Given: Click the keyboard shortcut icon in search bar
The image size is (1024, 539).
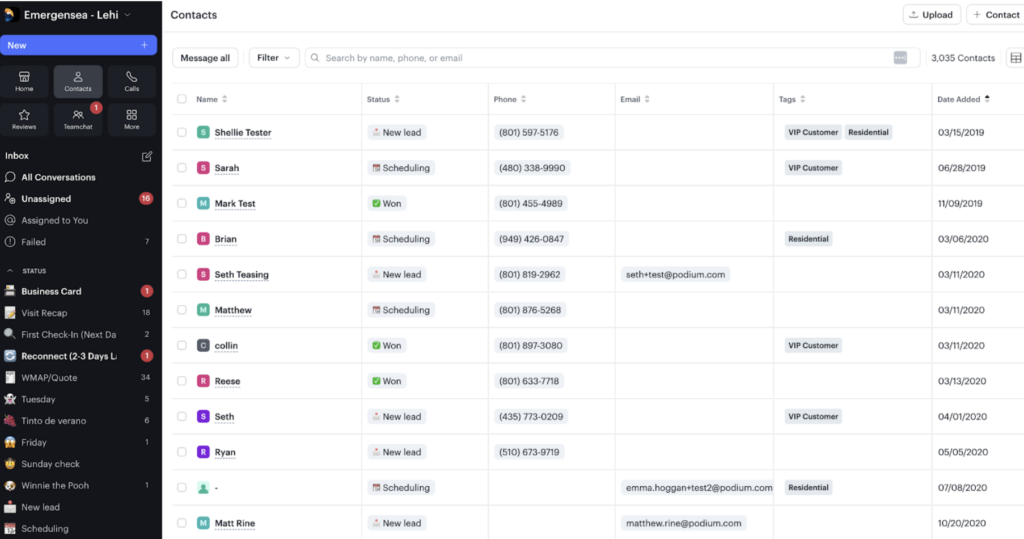Looking at the screenshot, I should [900, 58].
